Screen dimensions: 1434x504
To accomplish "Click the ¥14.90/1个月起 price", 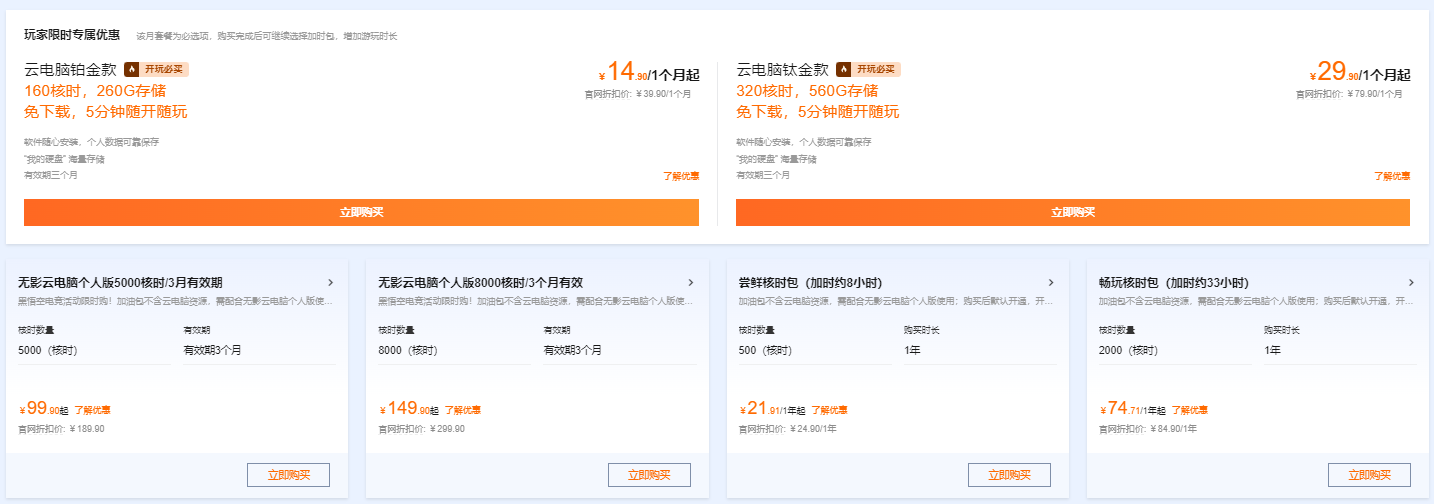I will (x=648, y=72).
